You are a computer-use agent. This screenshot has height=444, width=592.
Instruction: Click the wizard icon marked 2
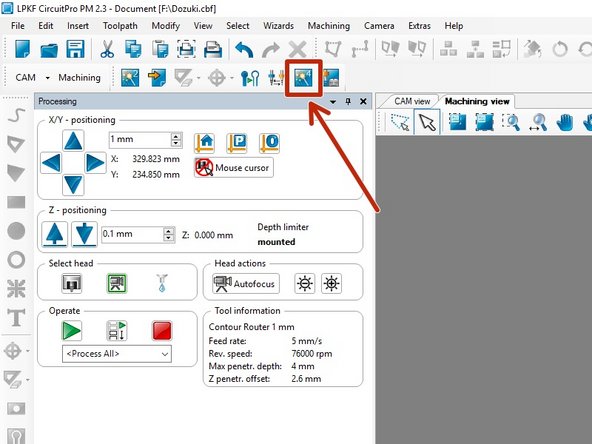130,78
